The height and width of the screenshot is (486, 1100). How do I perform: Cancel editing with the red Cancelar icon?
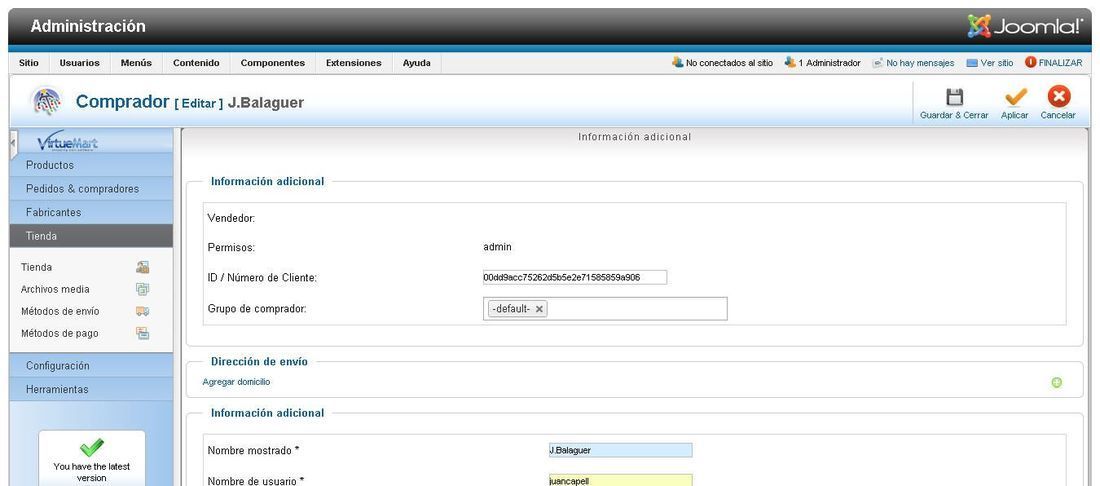1059,97
